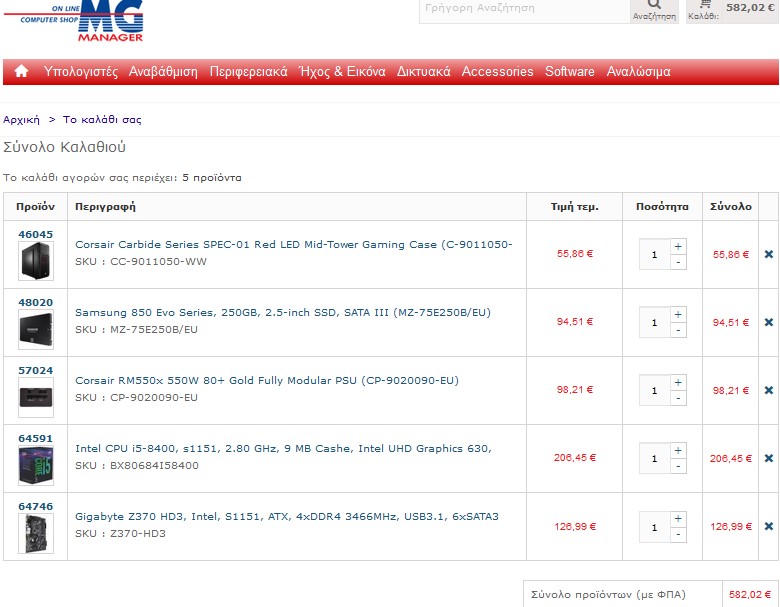Remove the Corsair Carbide case from cart

[x=769, y=254]
